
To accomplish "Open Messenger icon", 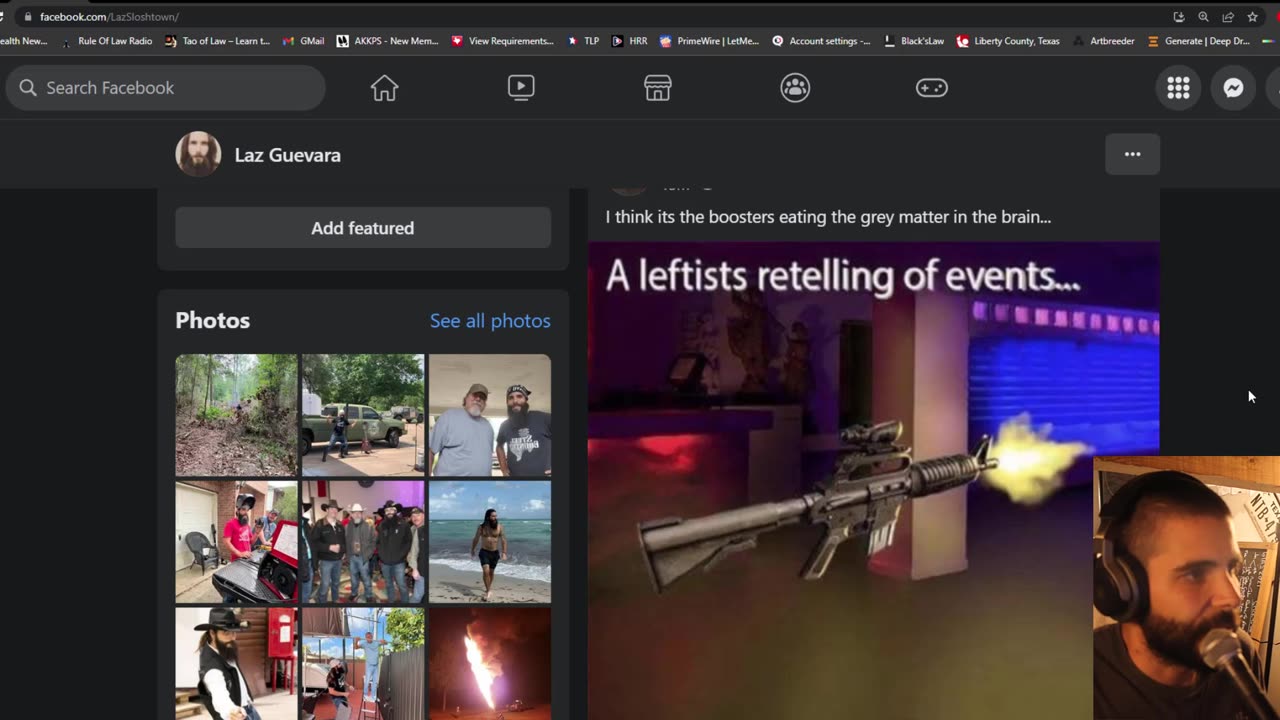I will [1234, 88].
